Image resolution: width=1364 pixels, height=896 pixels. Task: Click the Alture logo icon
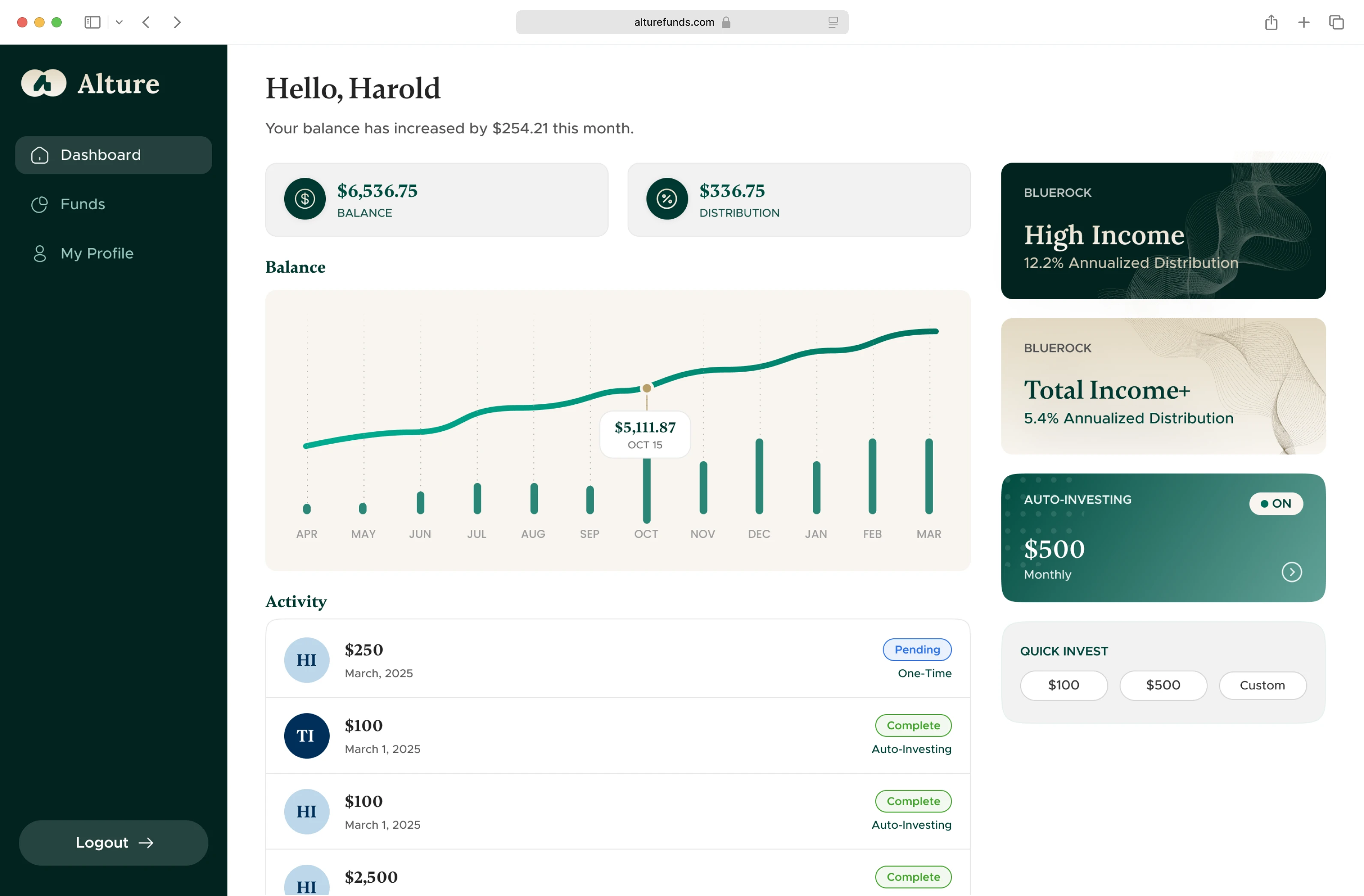(x=44, y=83)
